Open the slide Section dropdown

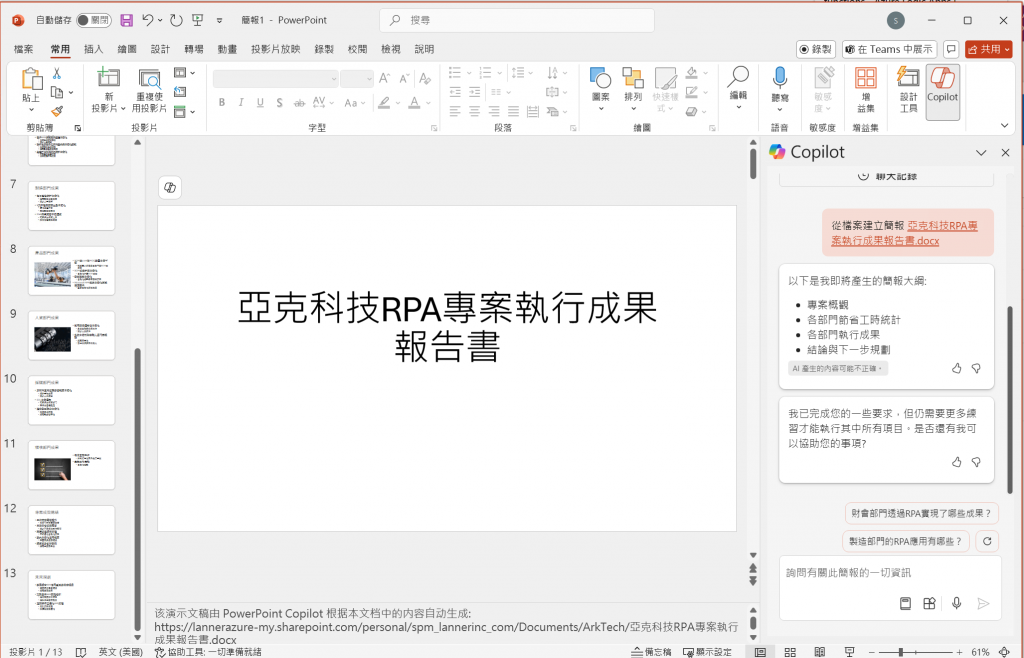click(x=184, y=112)
